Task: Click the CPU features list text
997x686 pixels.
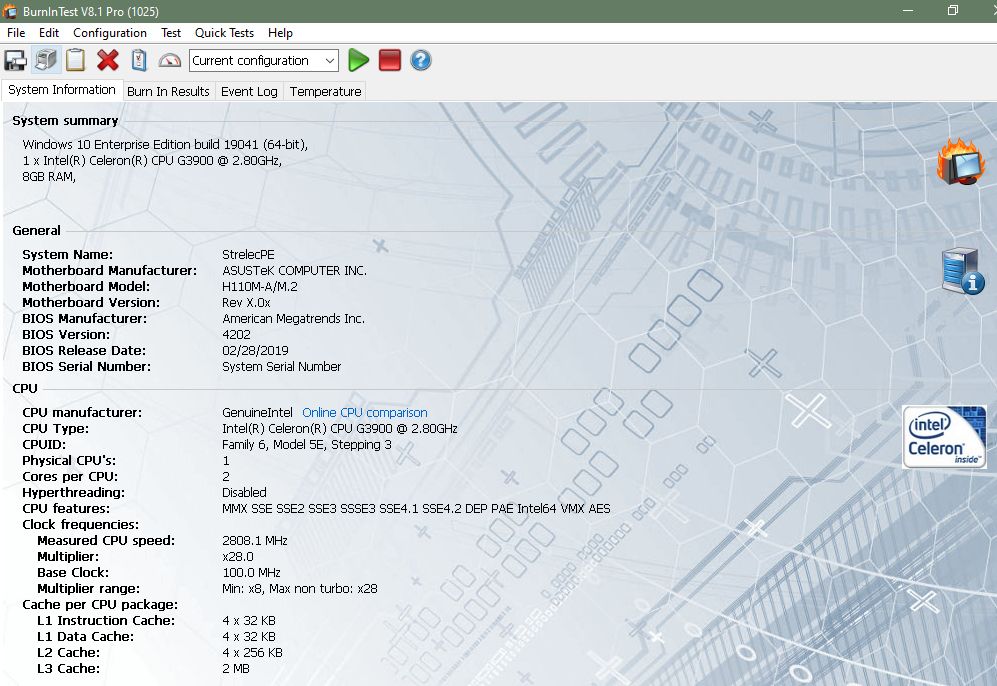Action: pyautogui.click(x=416, y=509)
